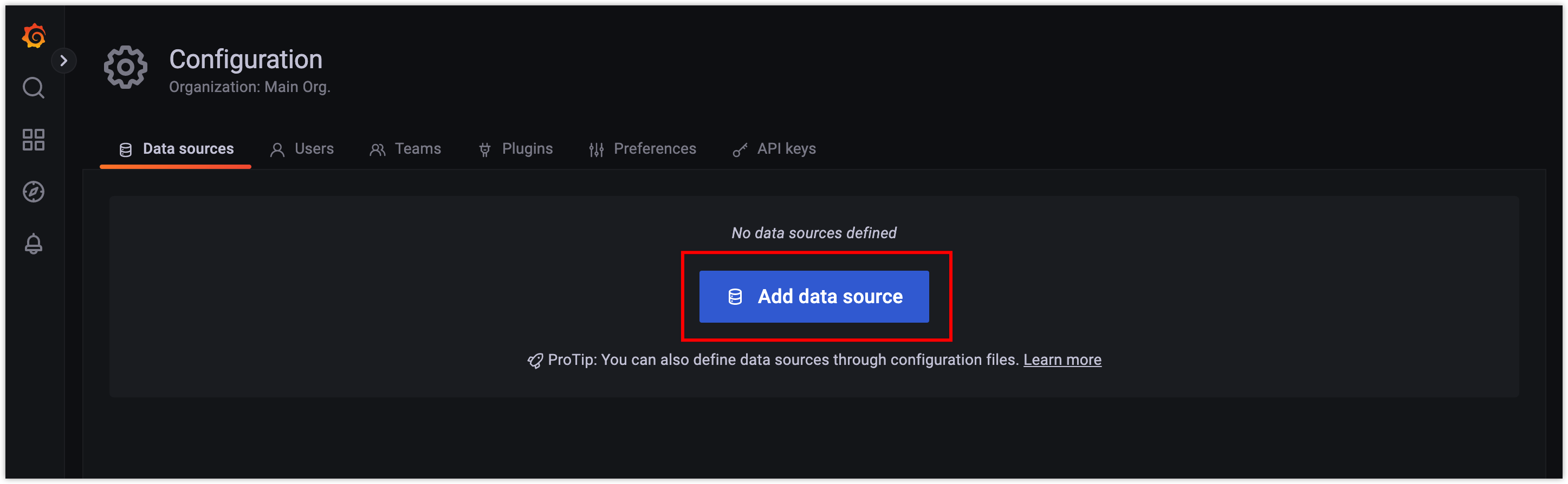Image resolution: width=1568 pixels, height=484 pixels.
Task: Open the Dashboards grid icon
Action: pos(34,140)
